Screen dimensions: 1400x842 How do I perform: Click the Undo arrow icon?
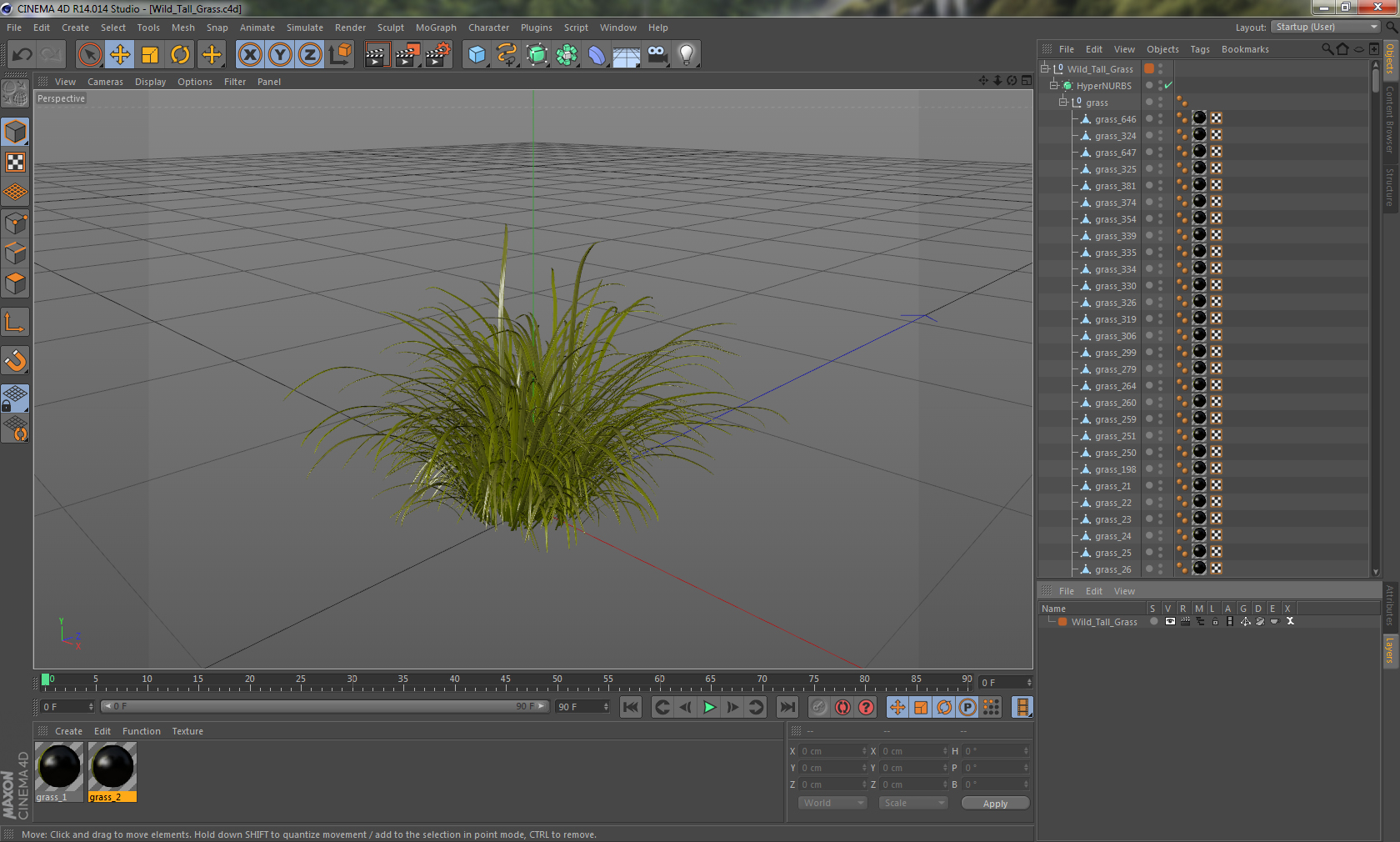click(x=22, y=55)
